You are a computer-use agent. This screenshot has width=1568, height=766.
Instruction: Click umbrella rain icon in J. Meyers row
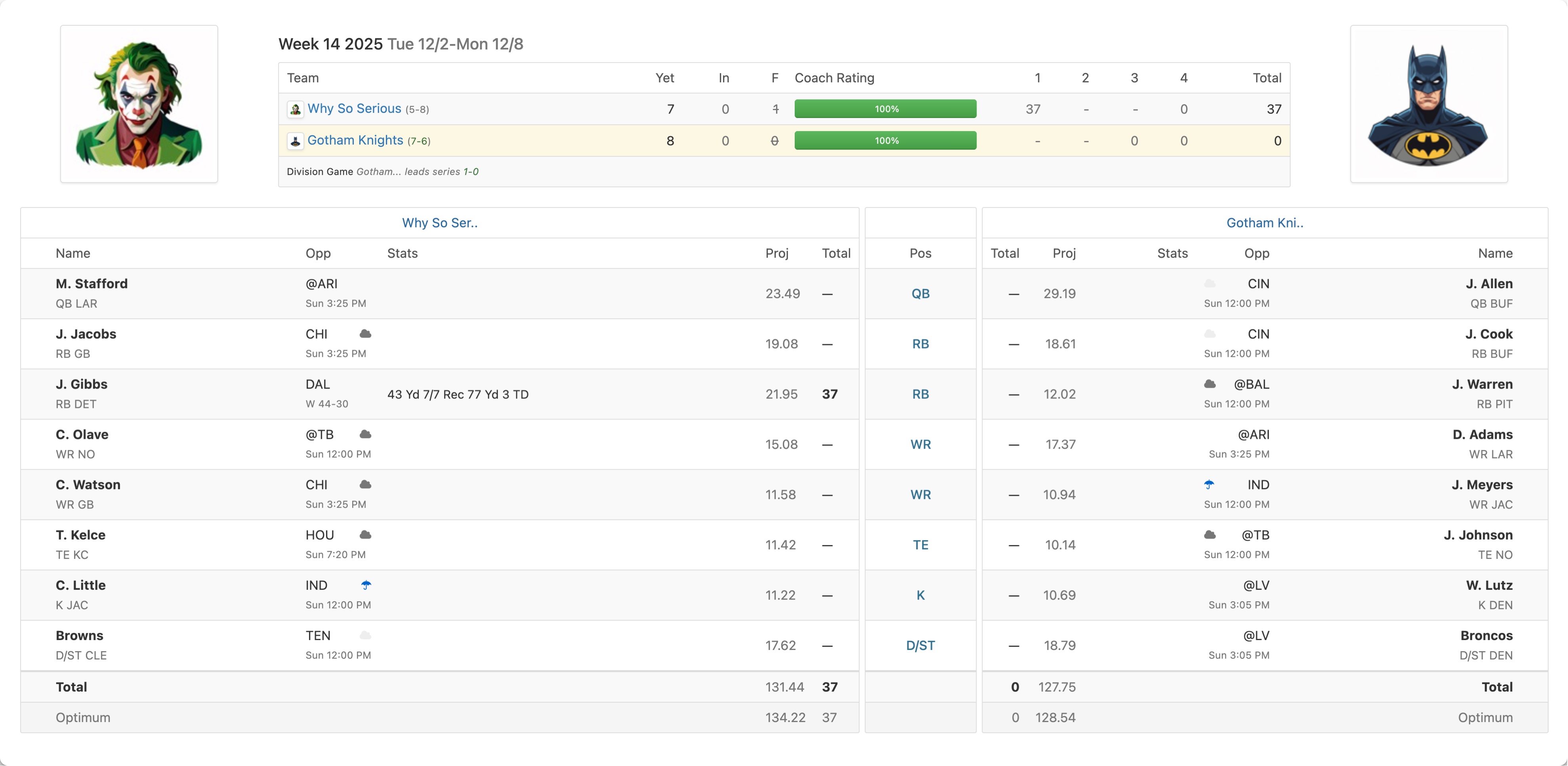[x=1209, y=485]
